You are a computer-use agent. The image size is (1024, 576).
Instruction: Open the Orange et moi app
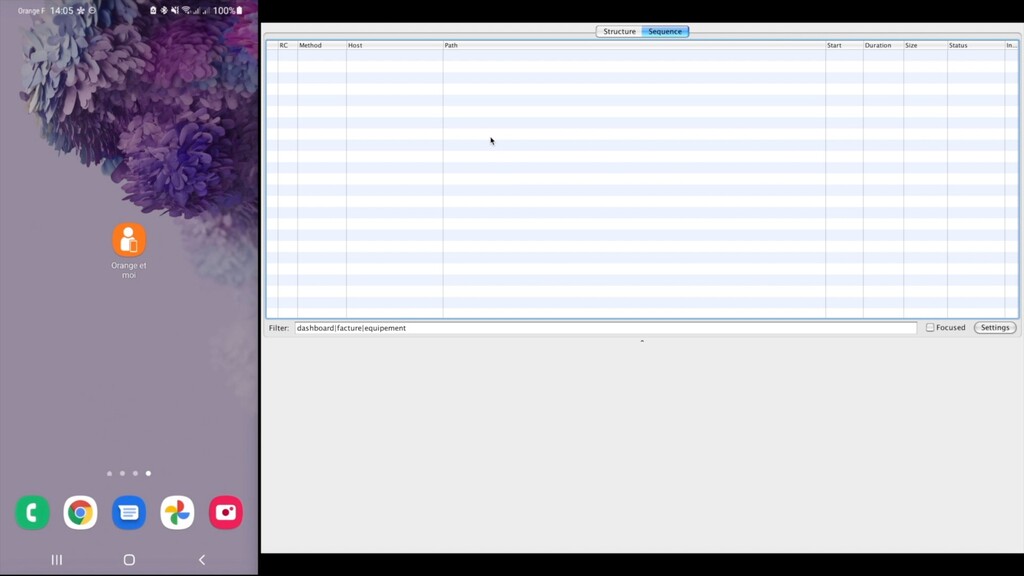(x=129, y=240)
